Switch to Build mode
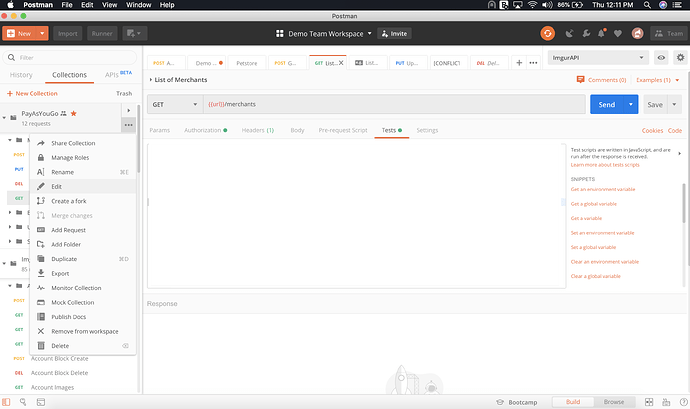This screenshot has width=690, height=409. click(573, 402)
